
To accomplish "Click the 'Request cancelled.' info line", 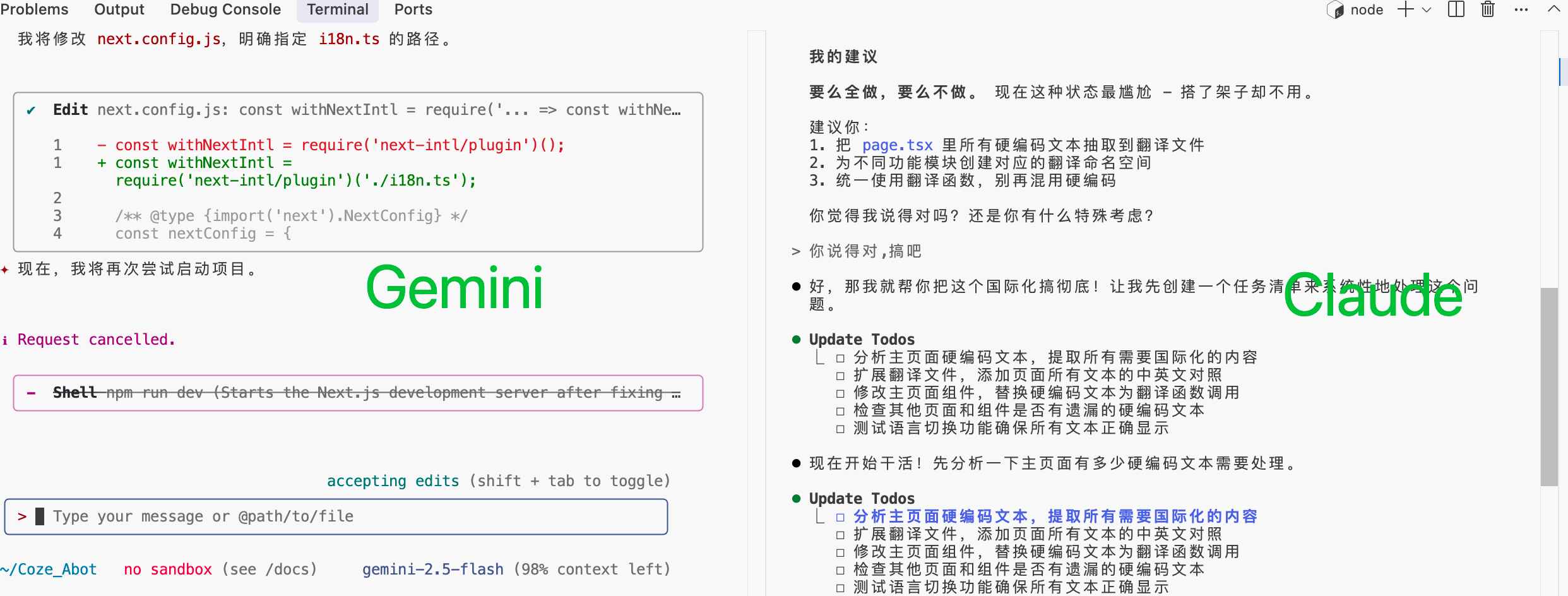I will [96, 340].
